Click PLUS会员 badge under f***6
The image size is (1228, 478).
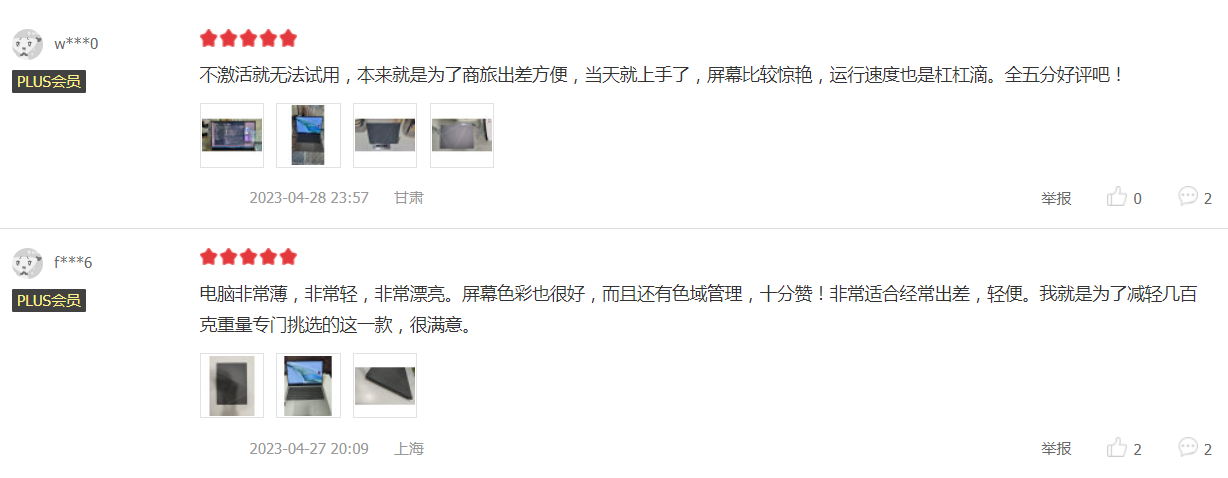point(49,300)
